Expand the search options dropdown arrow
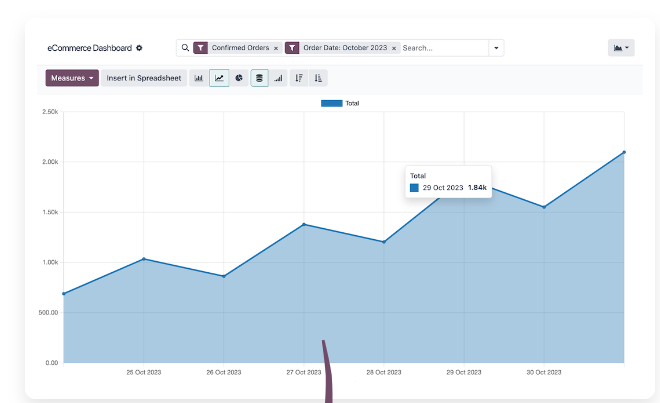 pos(497,48)
